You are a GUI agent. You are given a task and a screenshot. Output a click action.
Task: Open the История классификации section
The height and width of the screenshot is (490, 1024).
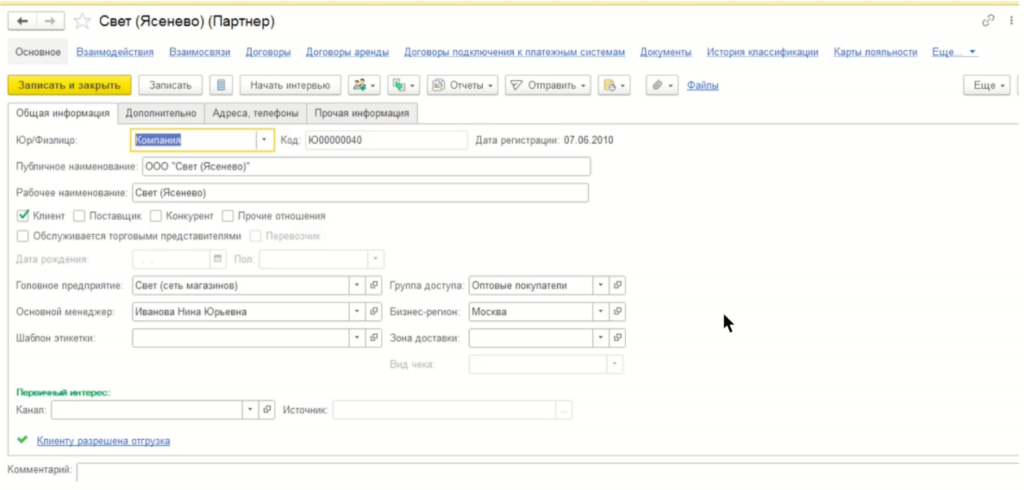[x=762, y=52]
